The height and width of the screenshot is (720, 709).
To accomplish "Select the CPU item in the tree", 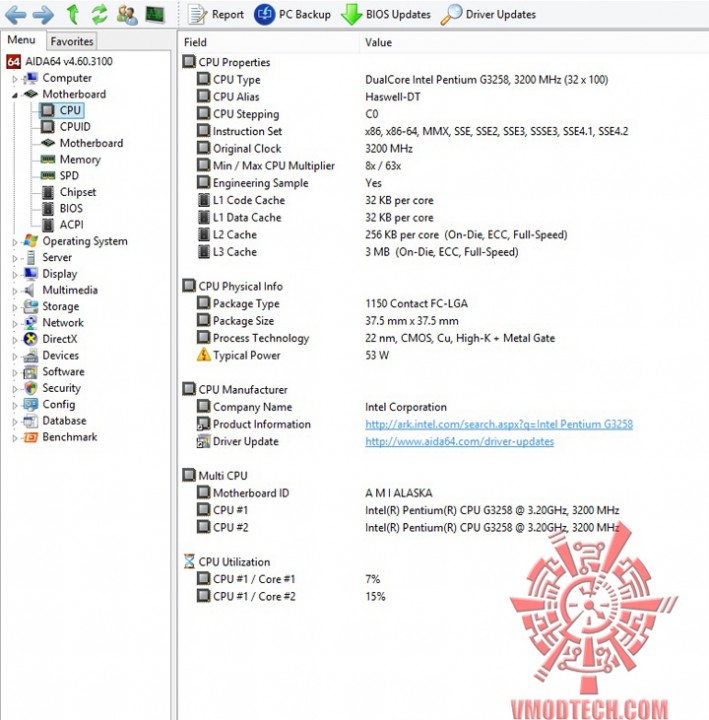I will coord(61,110).
